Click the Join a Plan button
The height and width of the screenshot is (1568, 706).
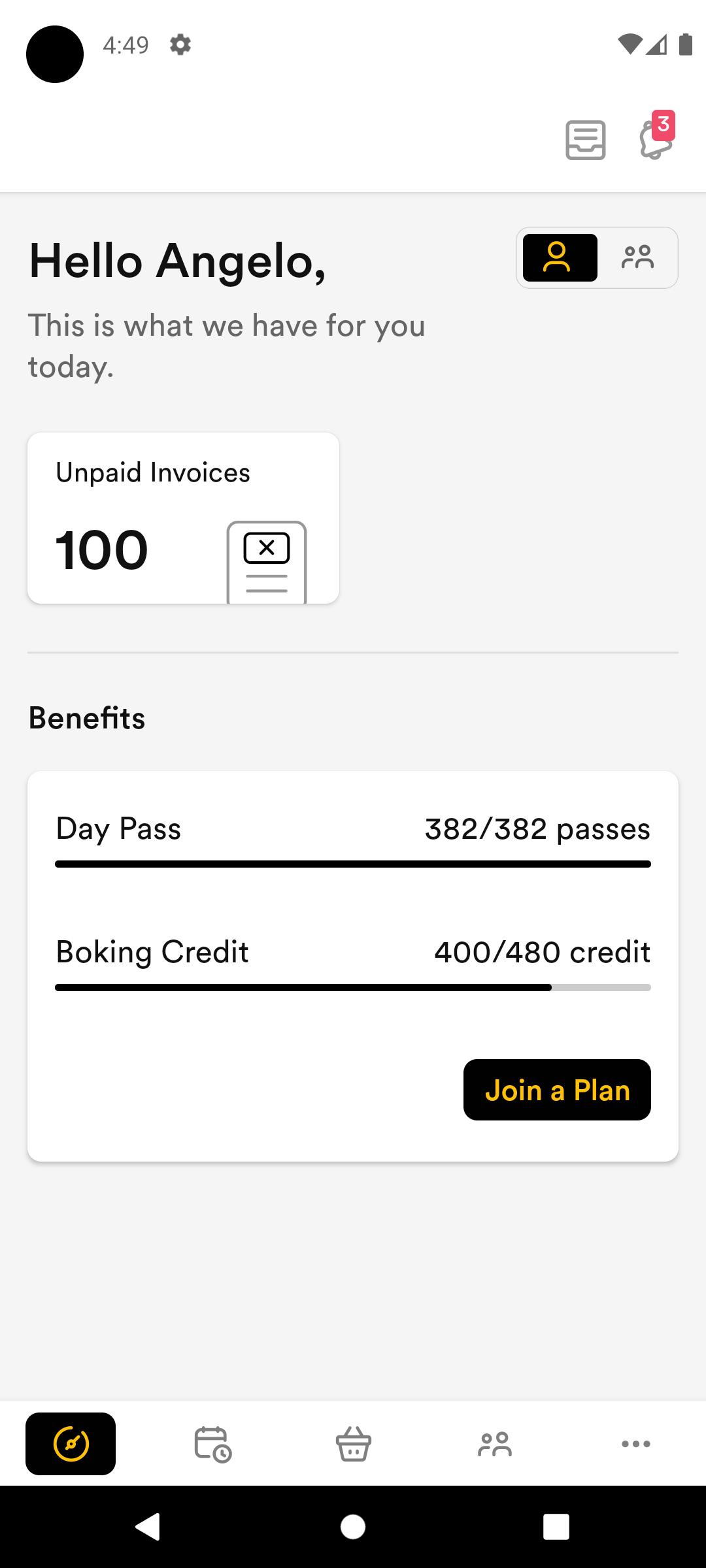pos(557,1090)
